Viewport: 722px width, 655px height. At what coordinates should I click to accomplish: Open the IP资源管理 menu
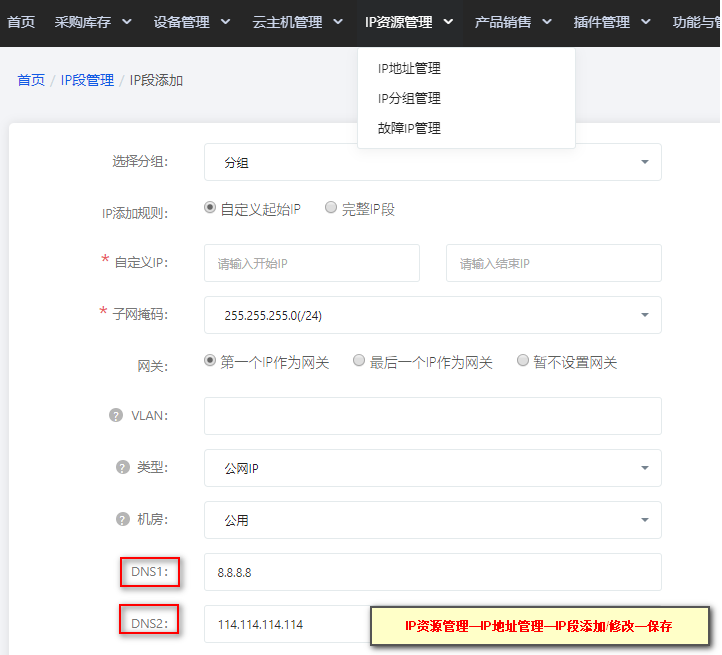tap(409, 22)
